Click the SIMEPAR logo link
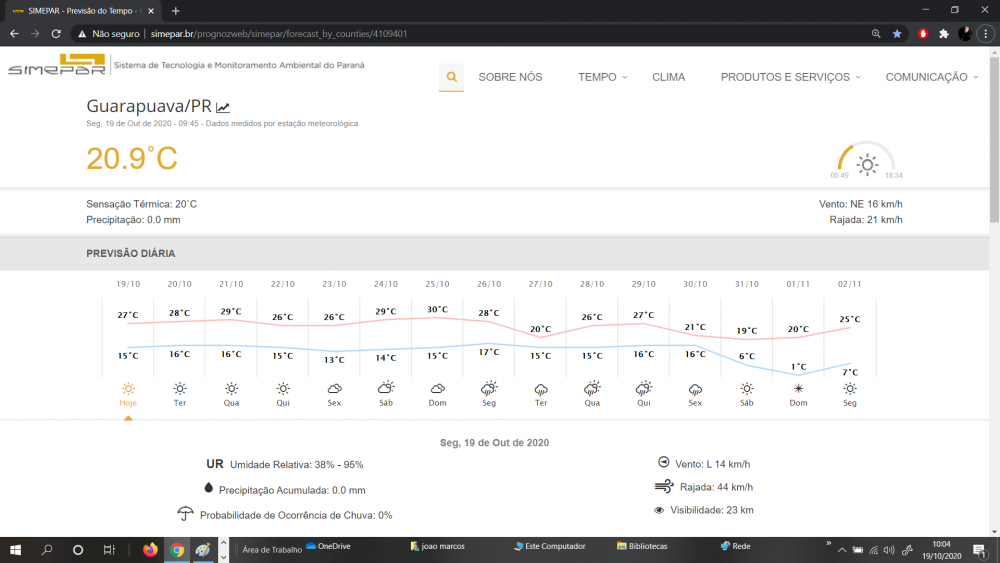Viewport: 1000px width, 563px height. (57, 66)
